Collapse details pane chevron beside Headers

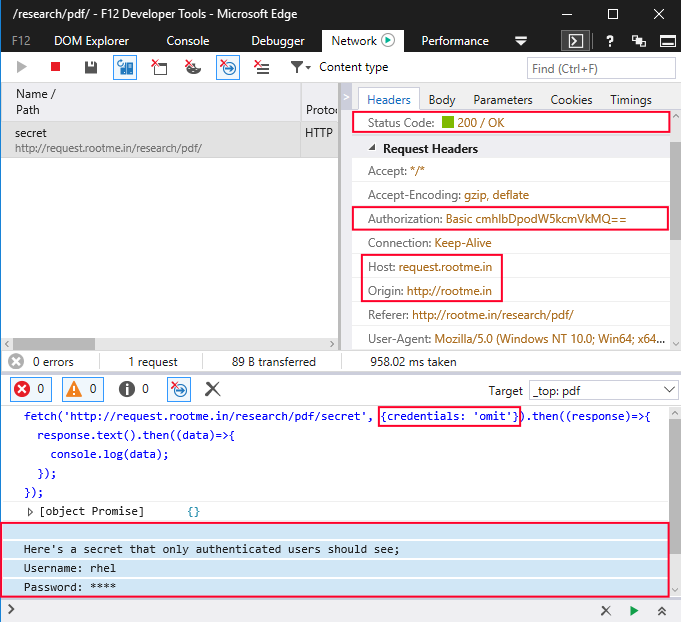[346, 97]
